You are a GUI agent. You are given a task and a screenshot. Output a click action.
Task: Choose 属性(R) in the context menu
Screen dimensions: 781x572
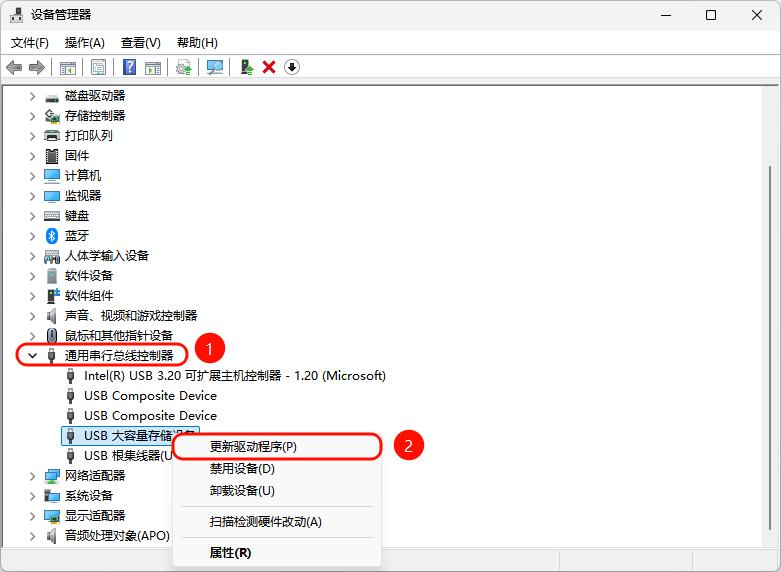tap(230, 552)
